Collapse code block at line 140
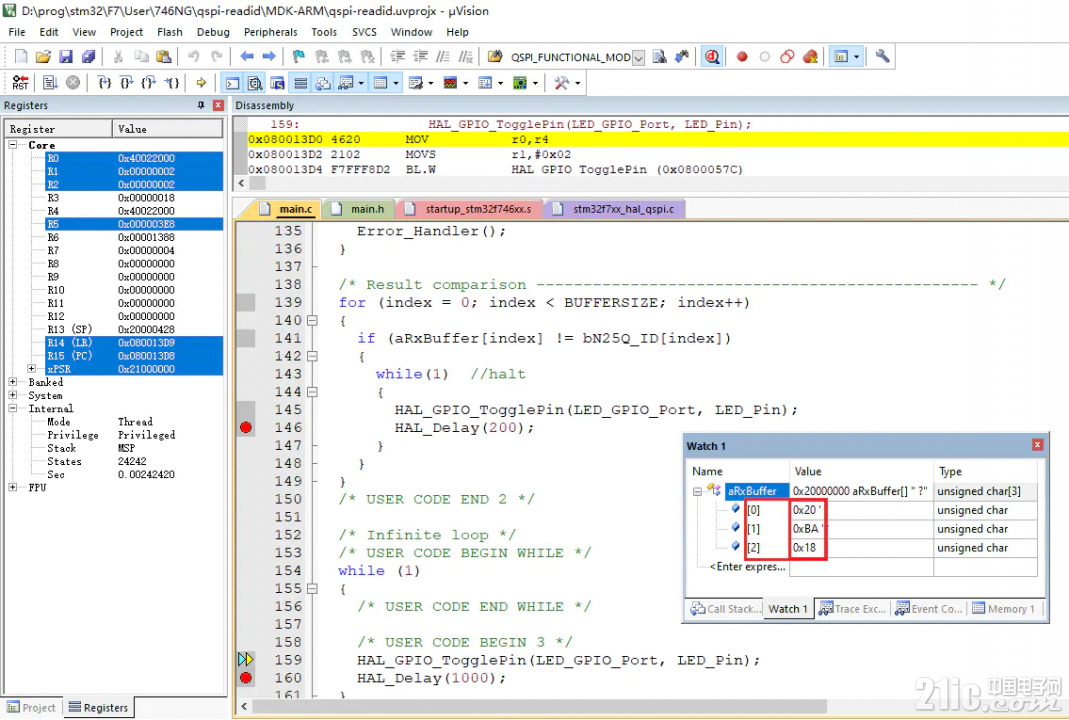The height and width of the screenshot is (720, 1069). click(312, 320)
